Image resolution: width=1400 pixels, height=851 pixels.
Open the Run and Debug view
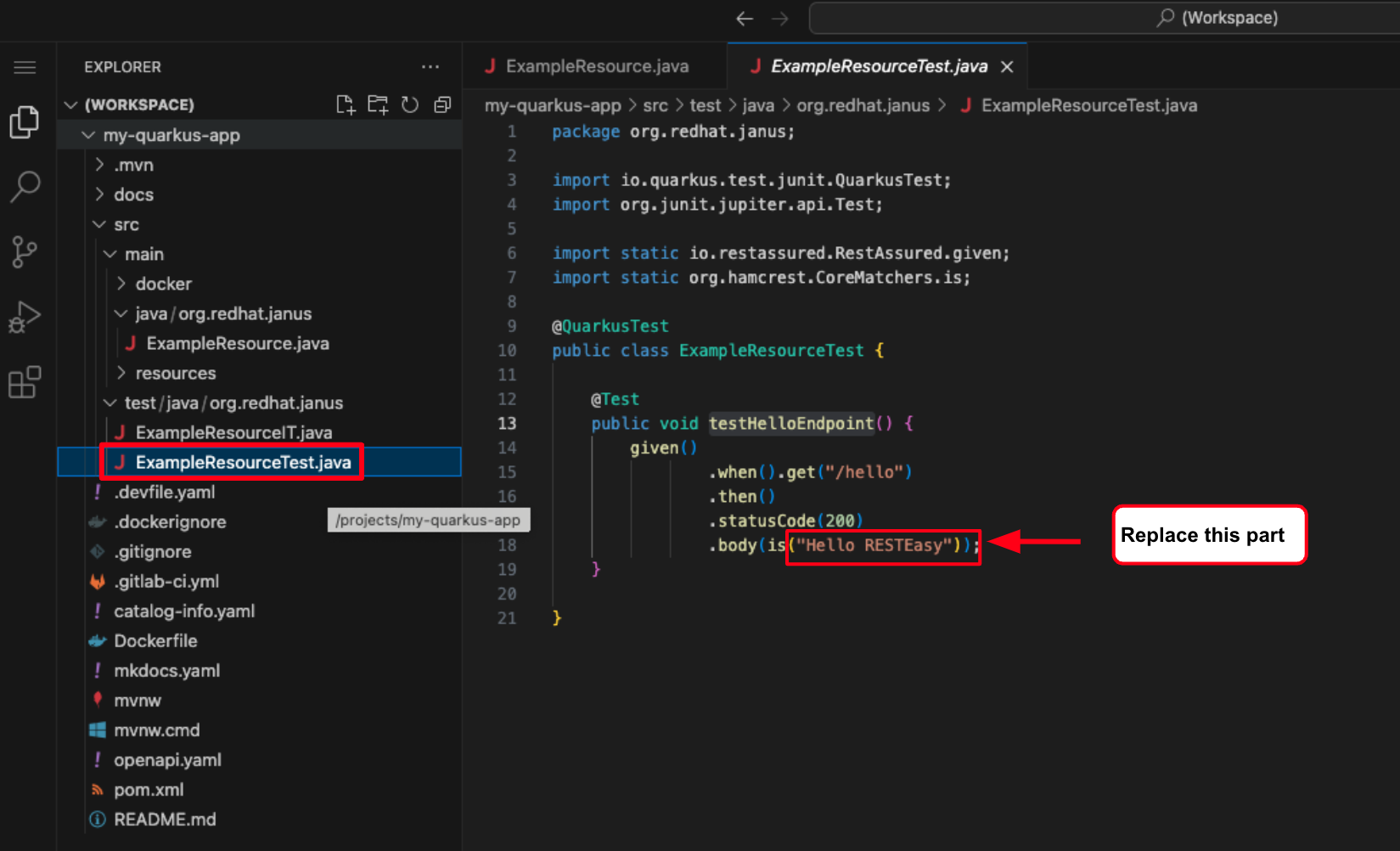point(25,317)
